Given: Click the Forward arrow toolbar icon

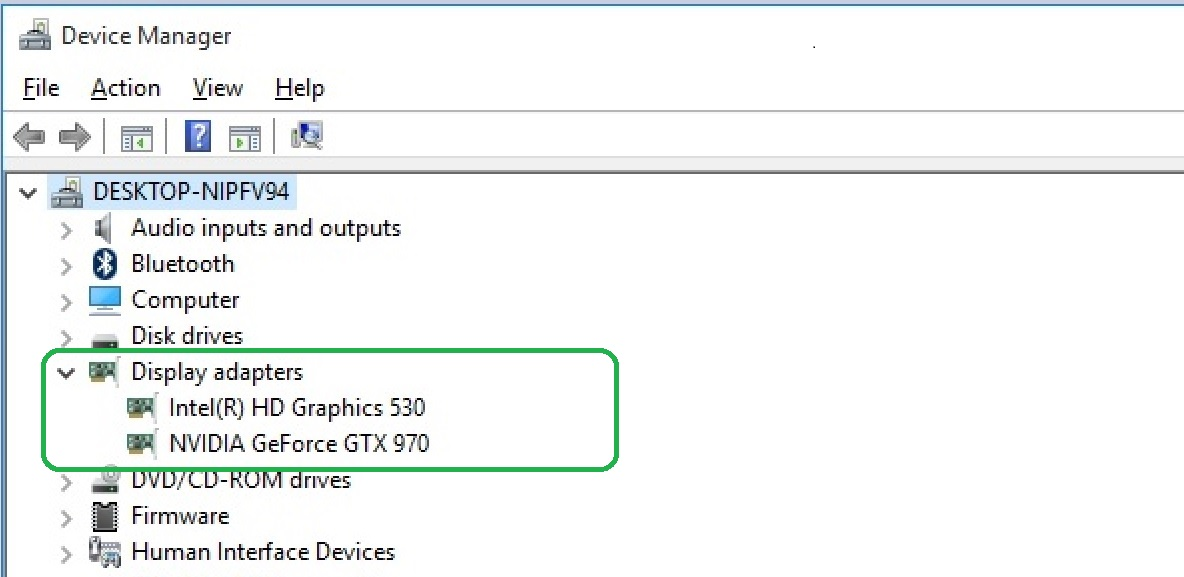Looking at the screenshot, I should tap(75, 136).
